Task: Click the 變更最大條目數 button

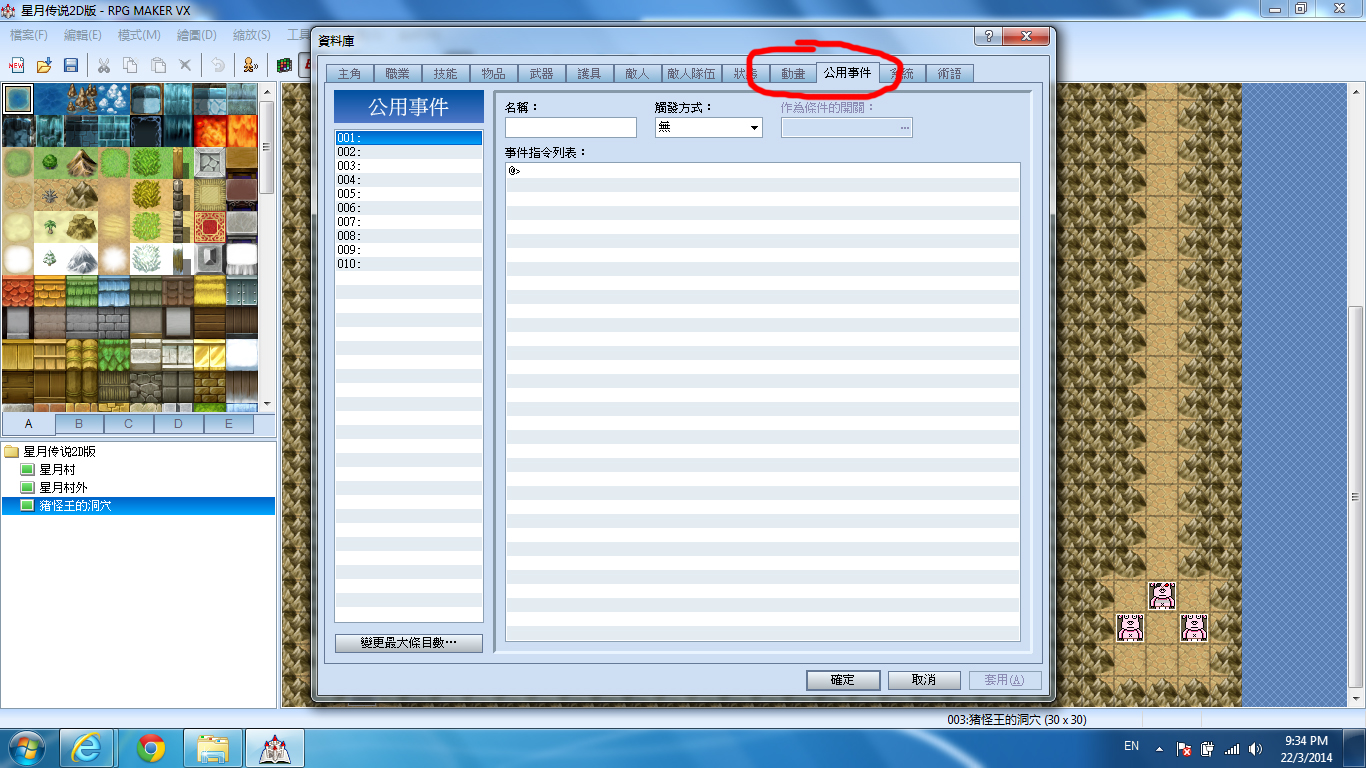Action: [x=409, y=643]
